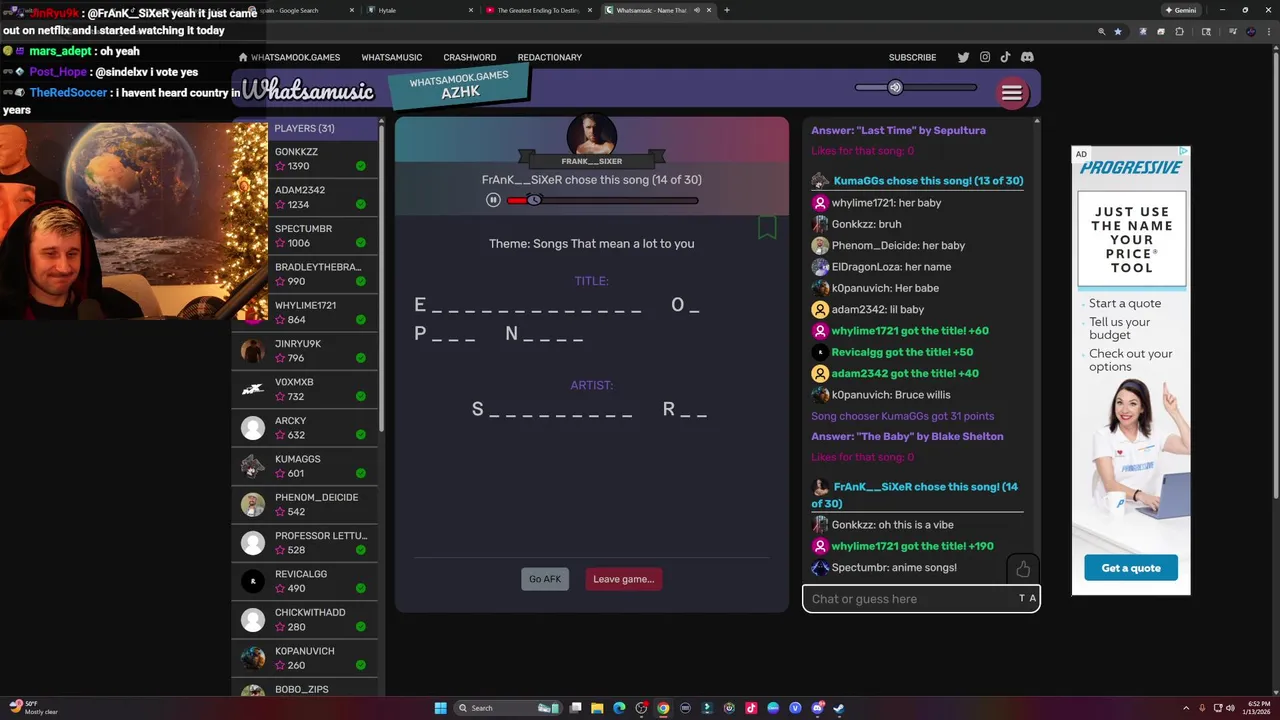Open the Gemini button in Chrome

point(1181,10)
